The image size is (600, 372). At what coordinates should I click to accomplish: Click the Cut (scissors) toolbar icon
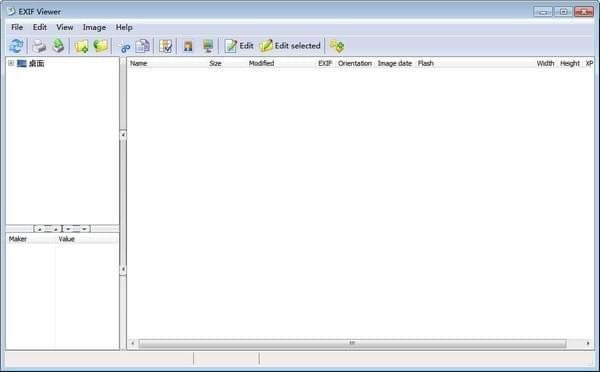(x=124, y=47)
